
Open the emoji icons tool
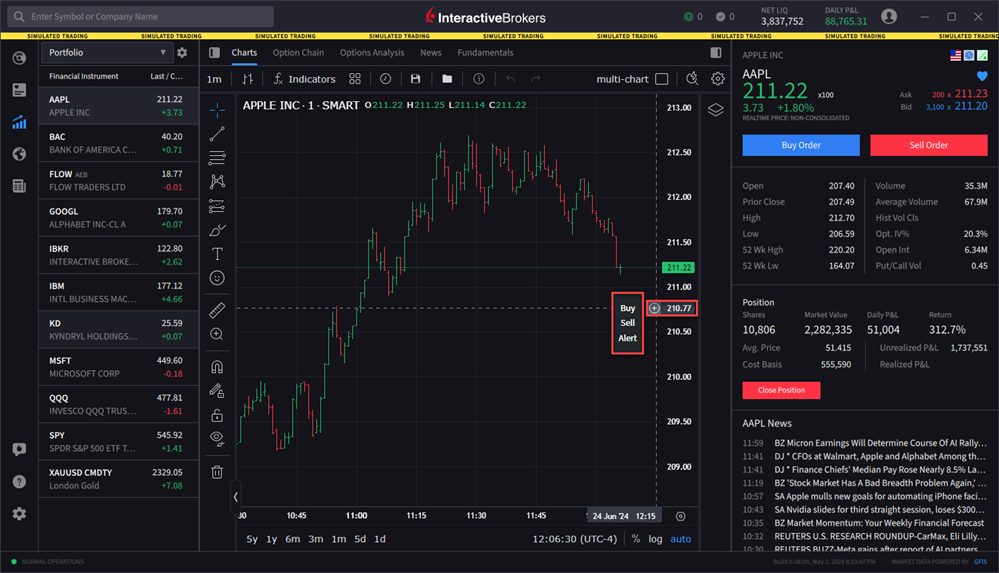point(217,278)
